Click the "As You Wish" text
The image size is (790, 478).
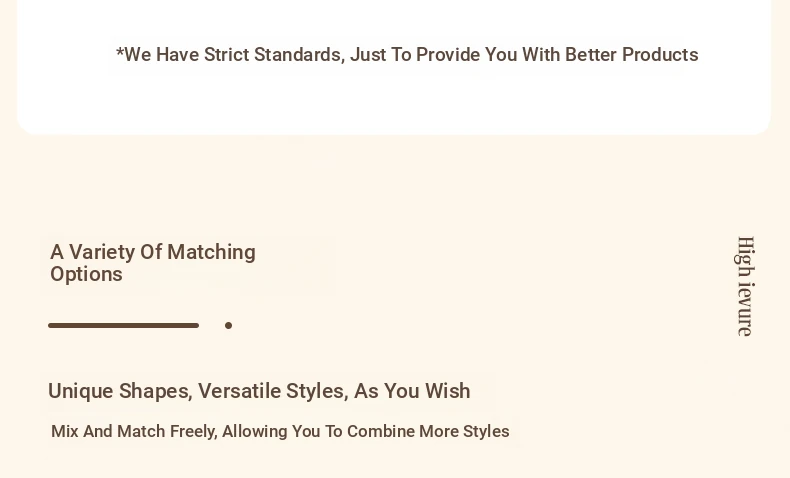pos(412,391)
